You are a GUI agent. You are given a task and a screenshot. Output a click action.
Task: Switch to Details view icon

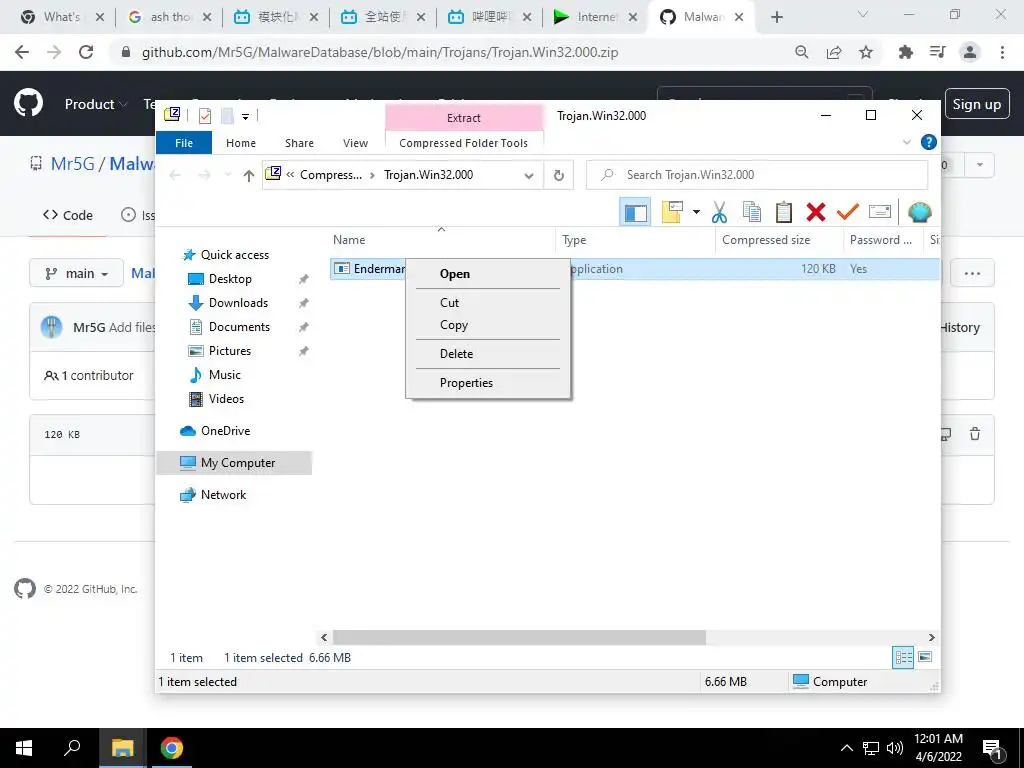pos(903,657)
